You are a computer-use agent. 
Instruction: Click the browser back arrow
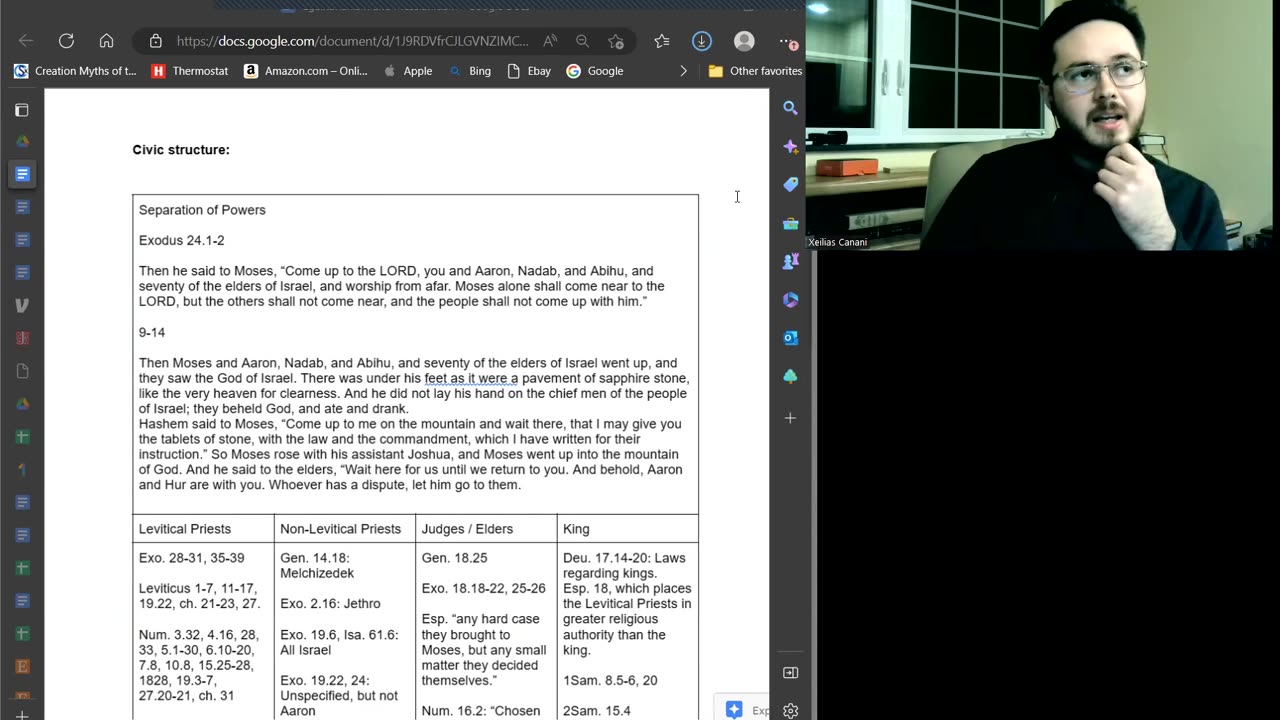(x=26, y=41)
